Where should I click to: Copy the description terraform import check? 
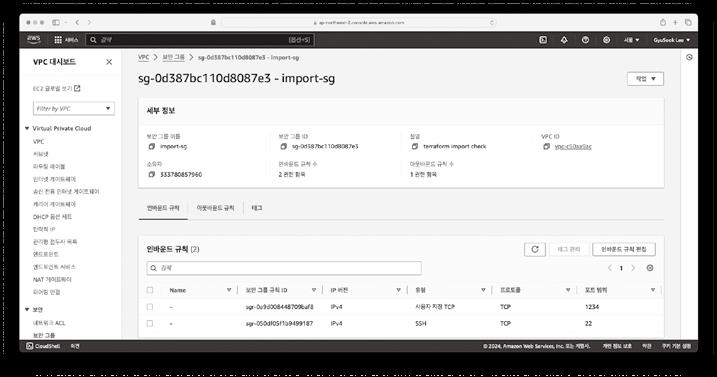[x=415, y=146]
